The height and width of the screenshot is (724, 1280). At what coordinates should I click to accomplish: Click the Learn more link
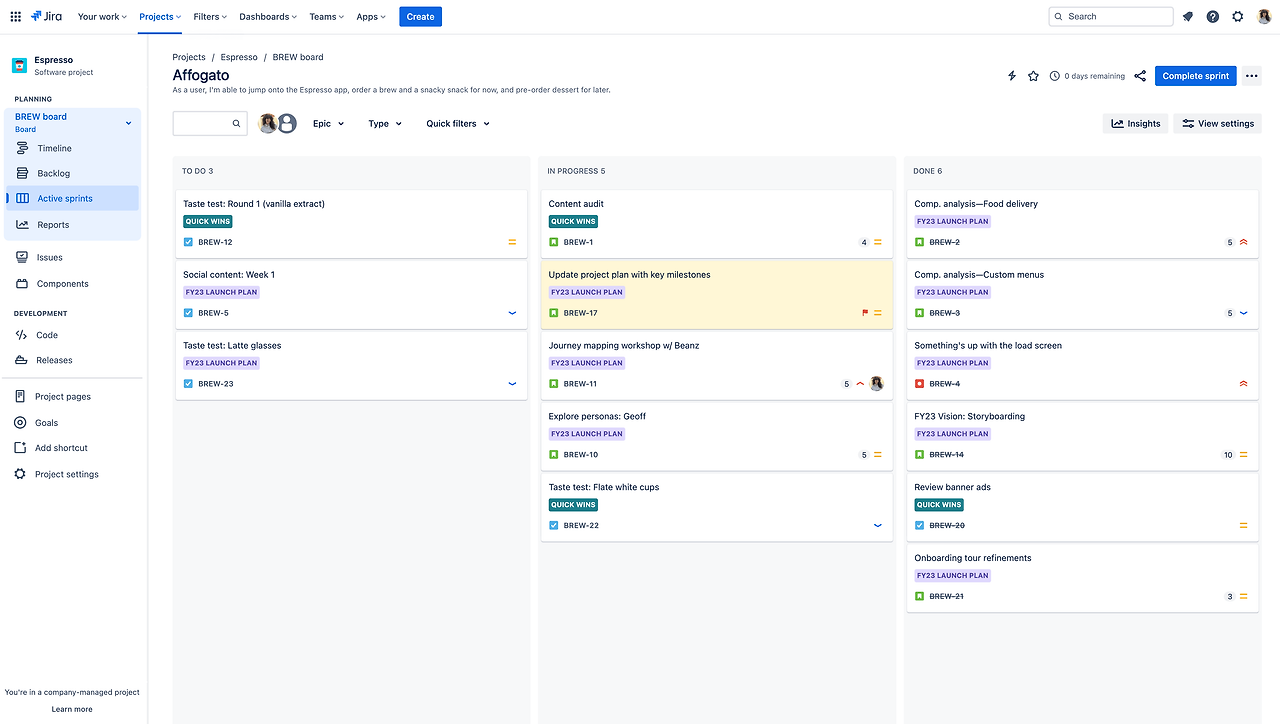72,709
